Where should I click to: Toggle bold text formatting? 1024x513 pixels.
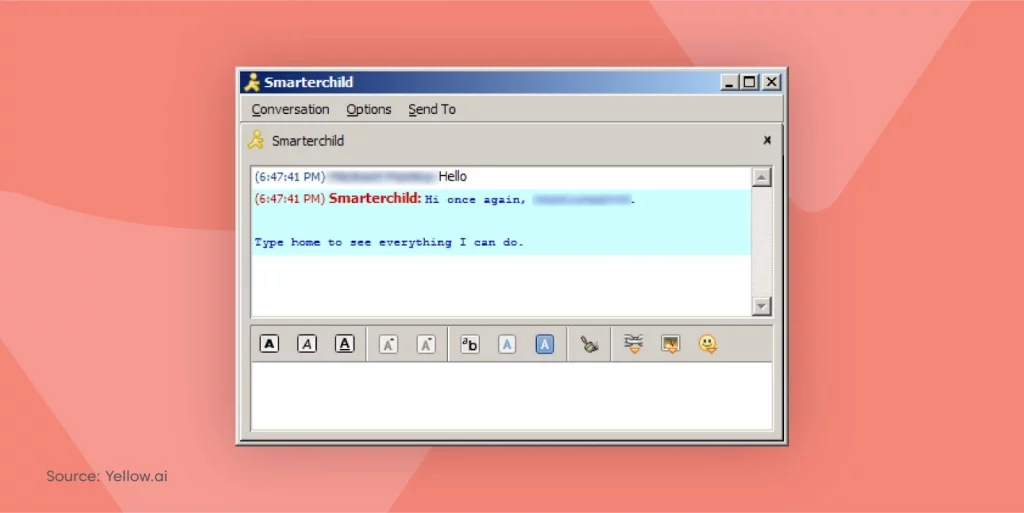(x=269, y=344)
